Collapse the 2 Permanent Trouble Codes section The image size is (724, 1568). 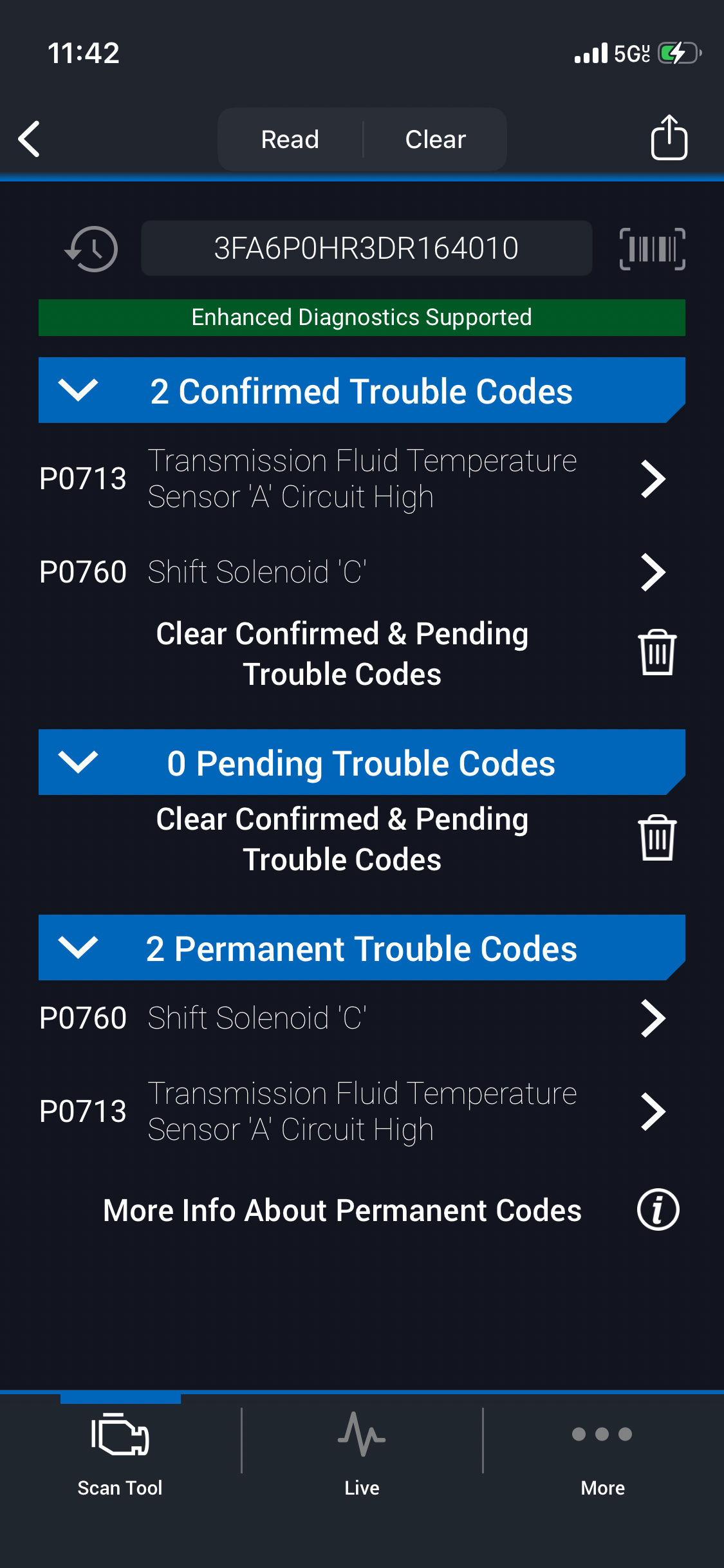click(78, 947)
